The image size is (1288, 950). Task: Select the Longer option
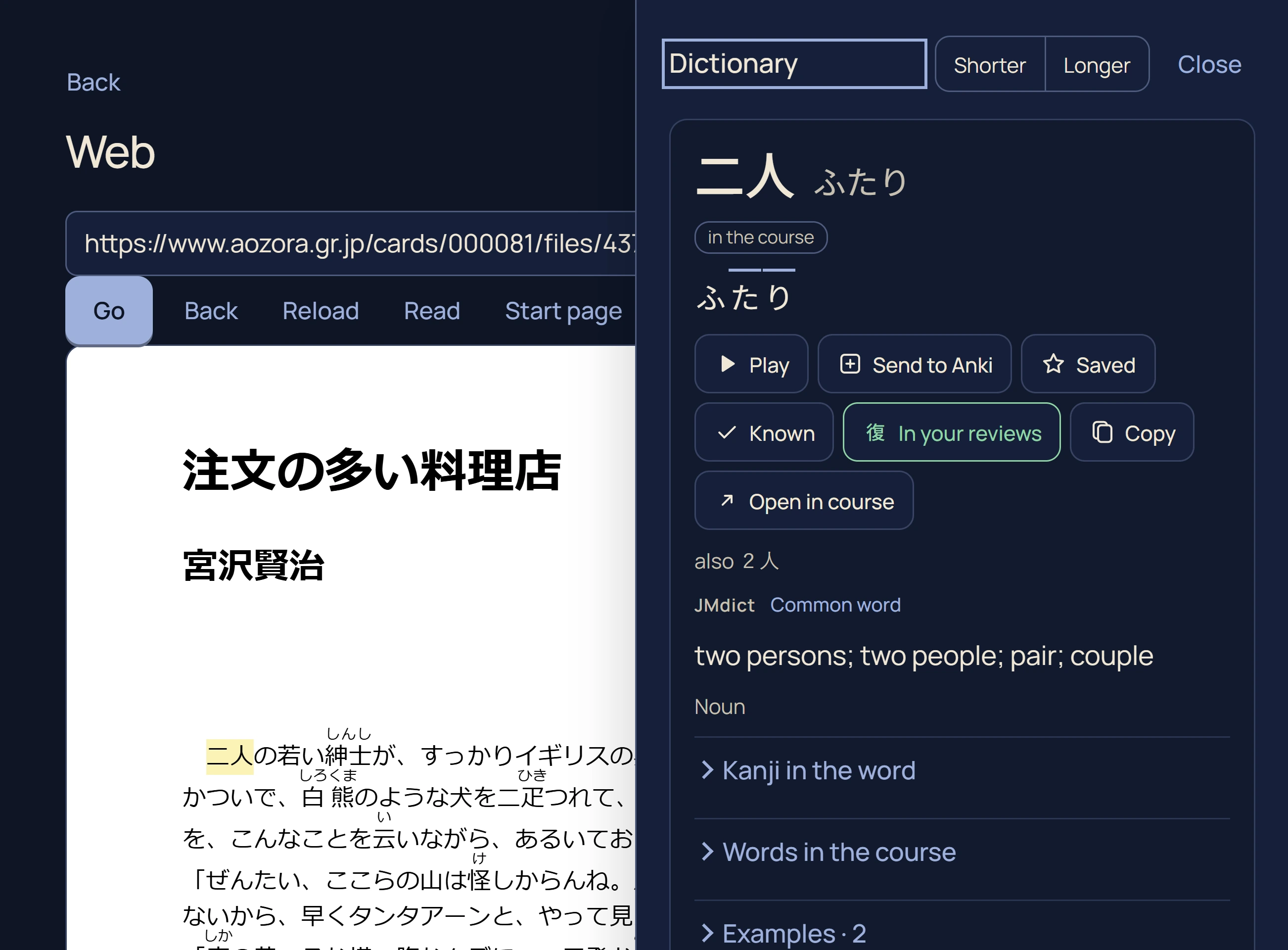click(x=1097, y=64)
